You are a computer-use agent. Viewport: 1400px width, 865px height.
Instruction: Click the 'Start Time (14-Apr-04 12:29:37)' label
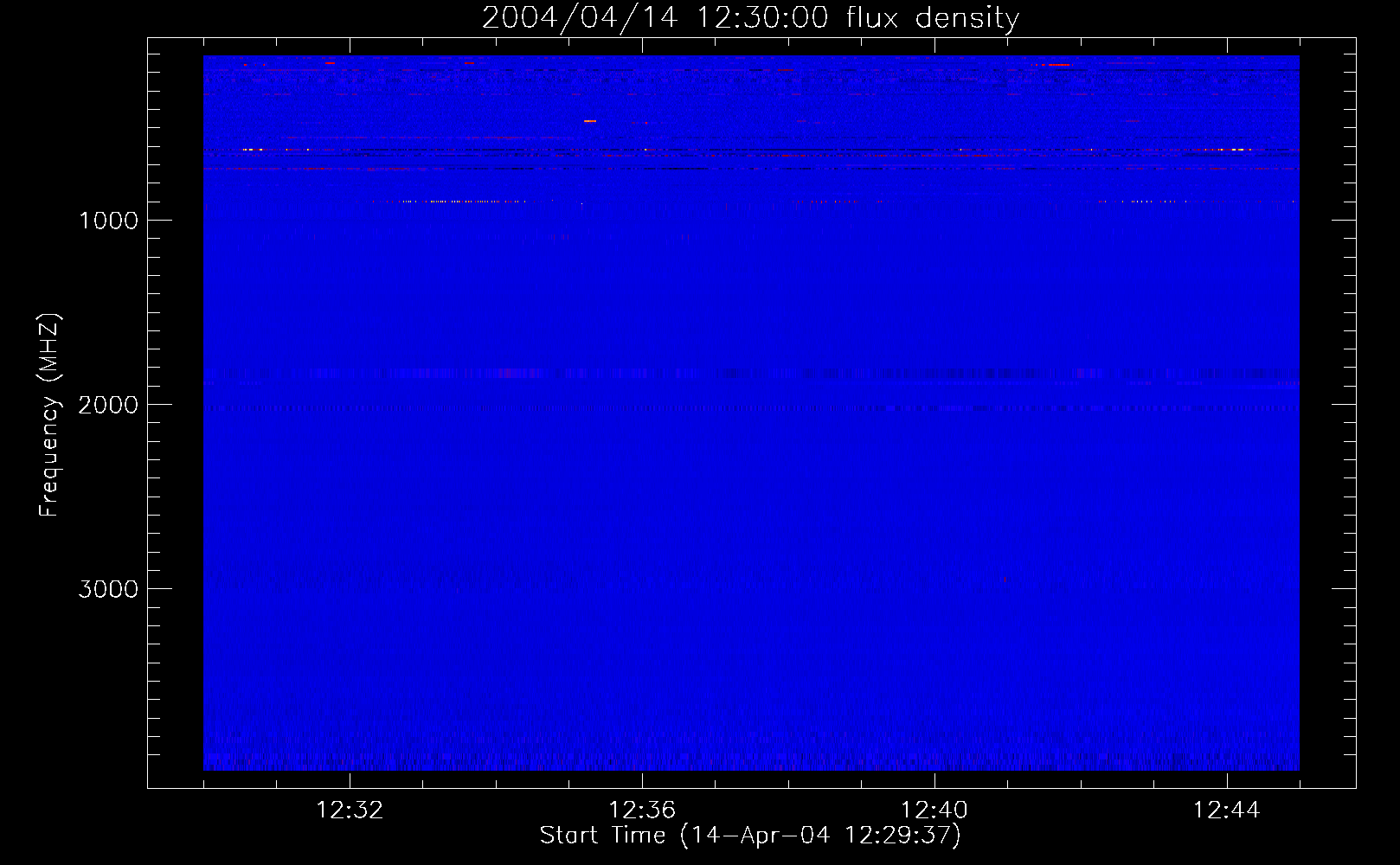(750, 836)
